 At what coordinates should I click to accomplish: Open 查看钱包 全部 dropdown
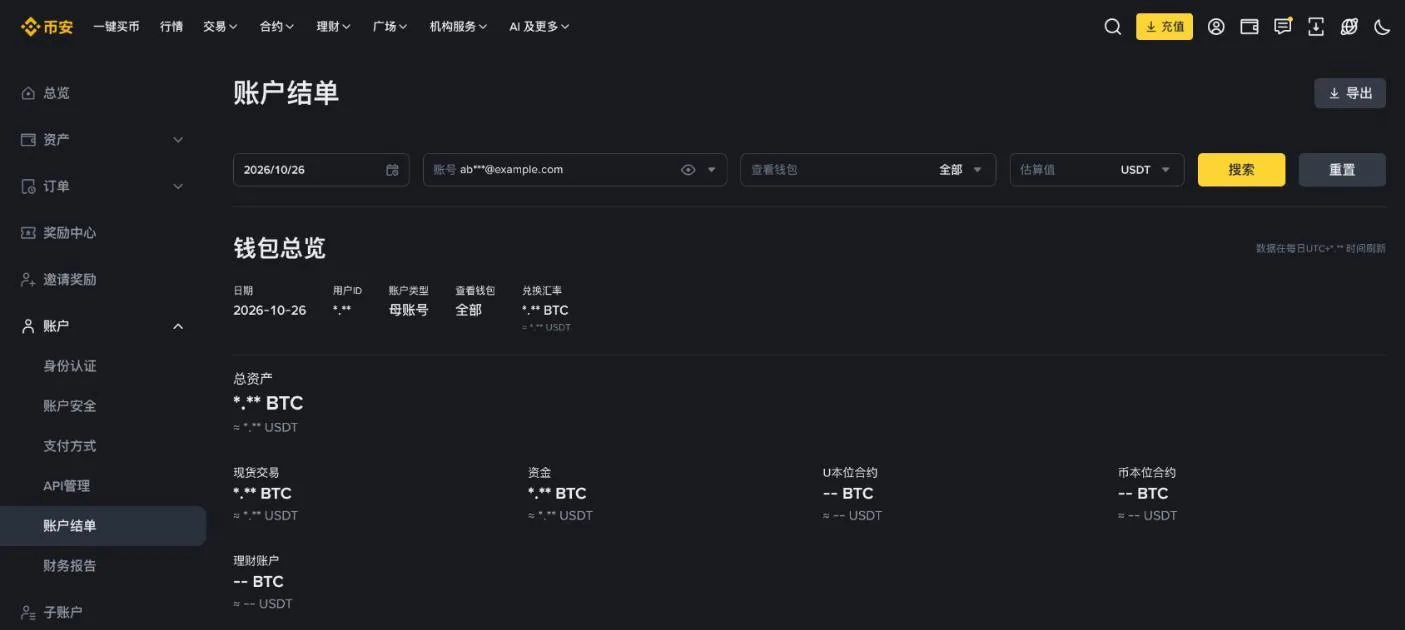[x=868, y=170]
